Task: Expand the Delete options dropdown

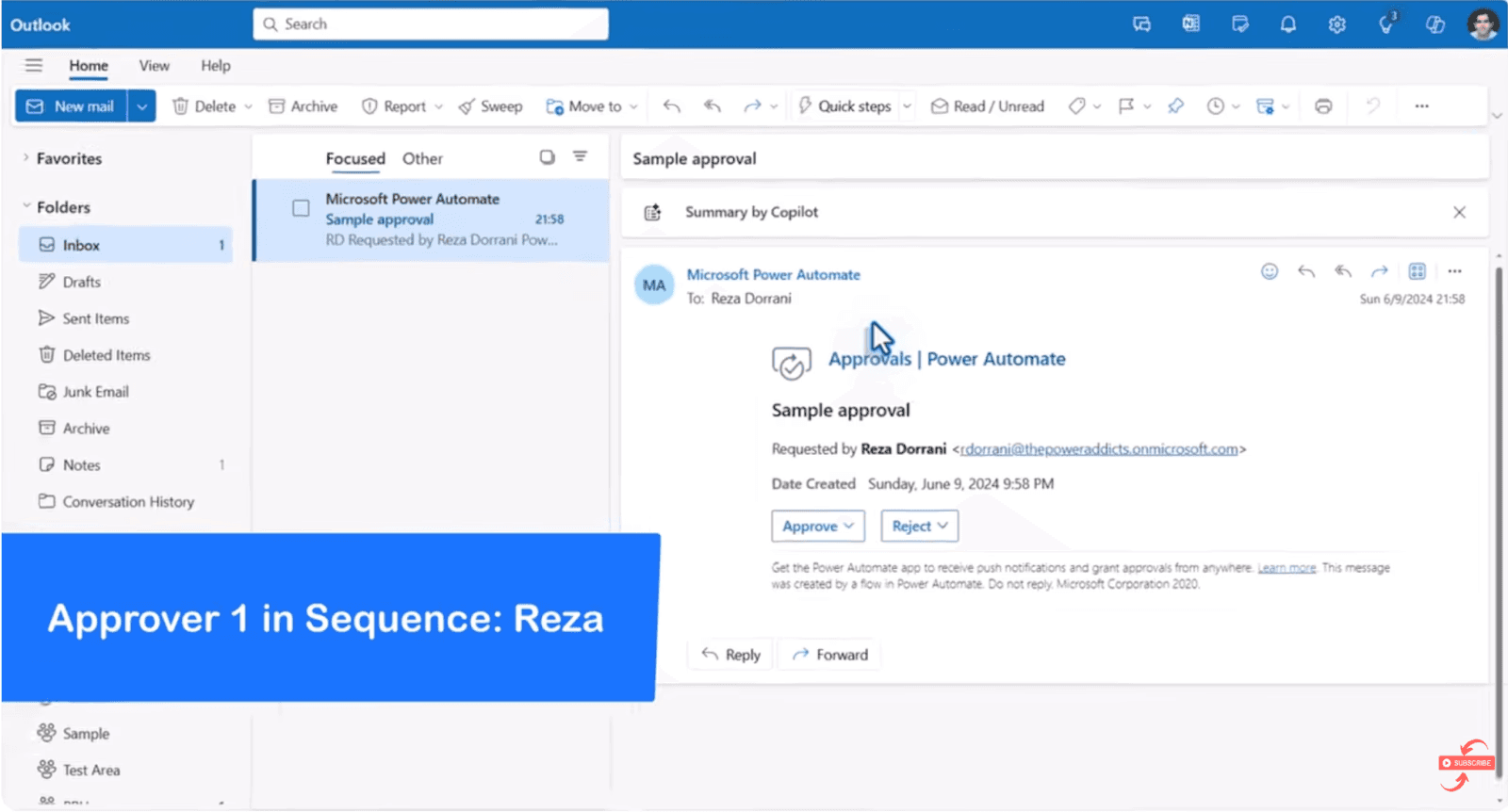Action: click(249, 106)
